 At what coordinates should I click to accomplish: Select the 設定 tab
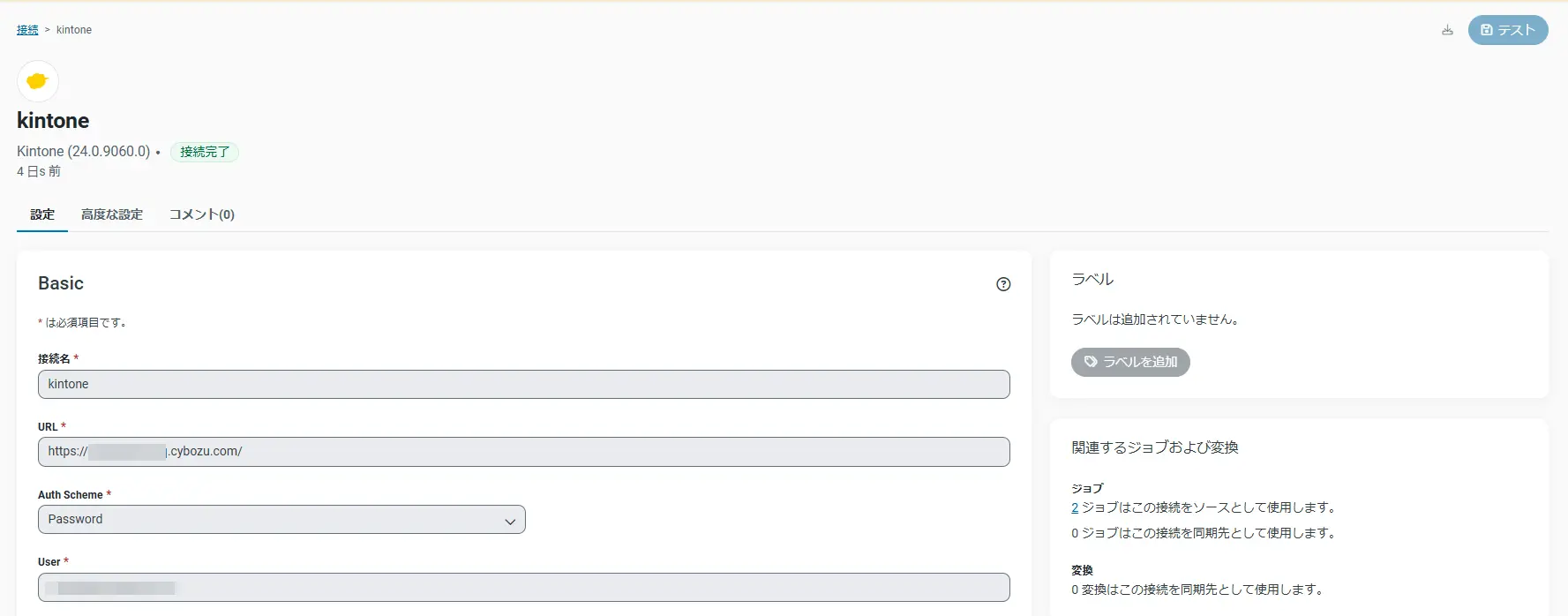point(42,214)
